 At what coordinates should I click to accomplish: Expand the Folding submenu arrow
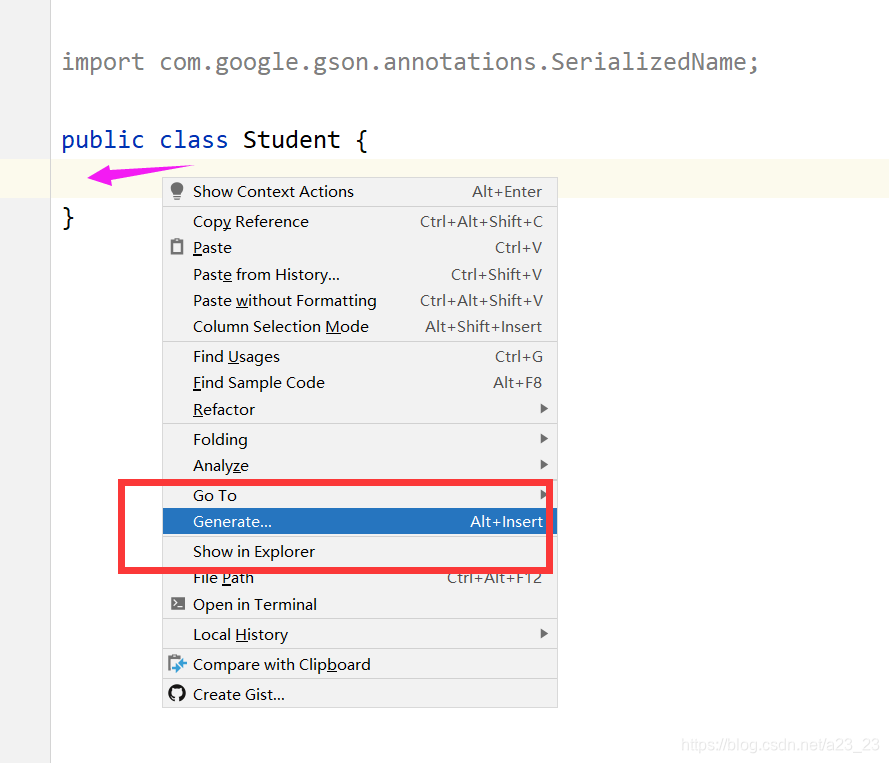pos(544,438)
